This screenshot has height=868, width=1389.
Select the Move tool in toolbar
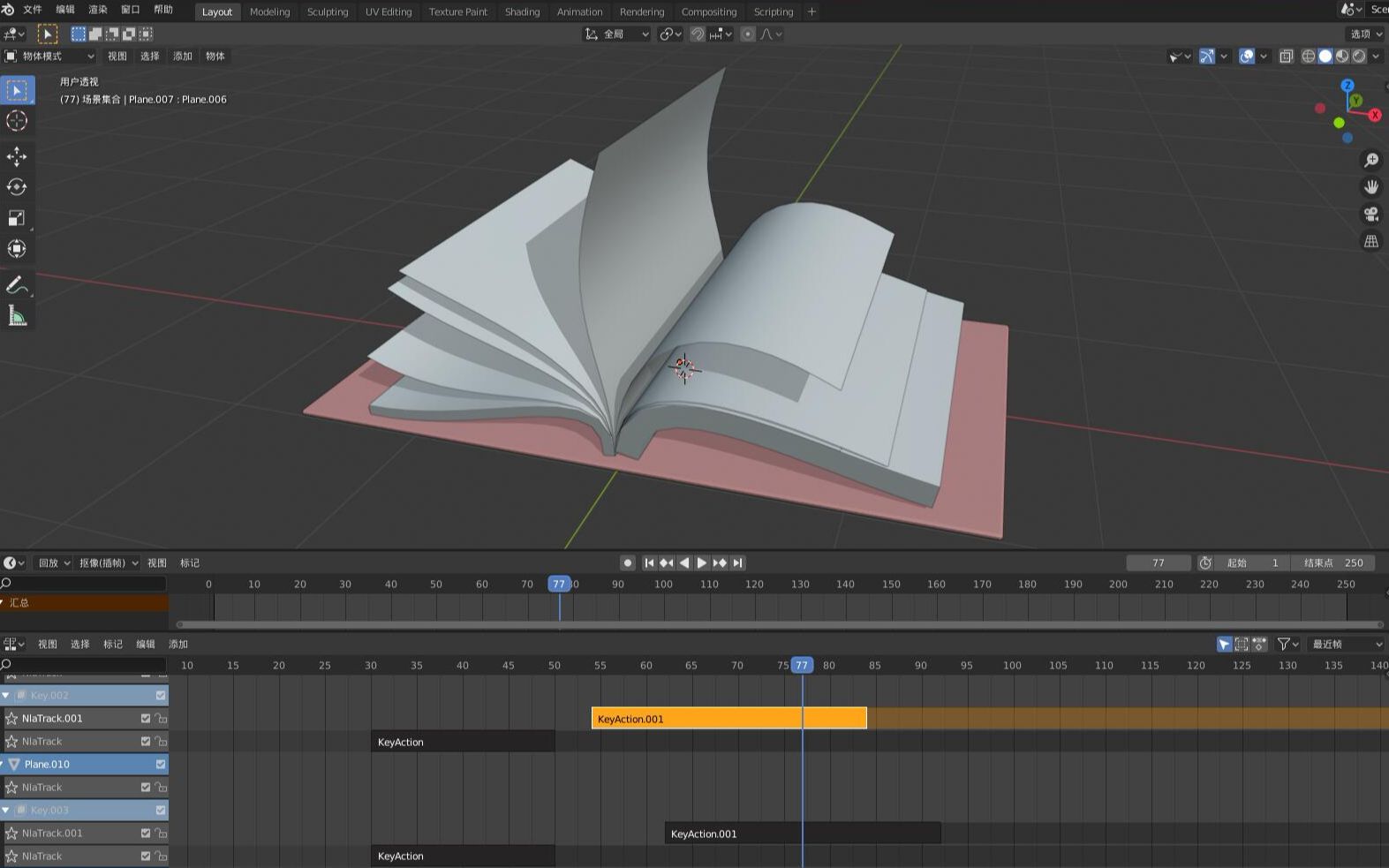pyautogui.click(x=17, y=156)
